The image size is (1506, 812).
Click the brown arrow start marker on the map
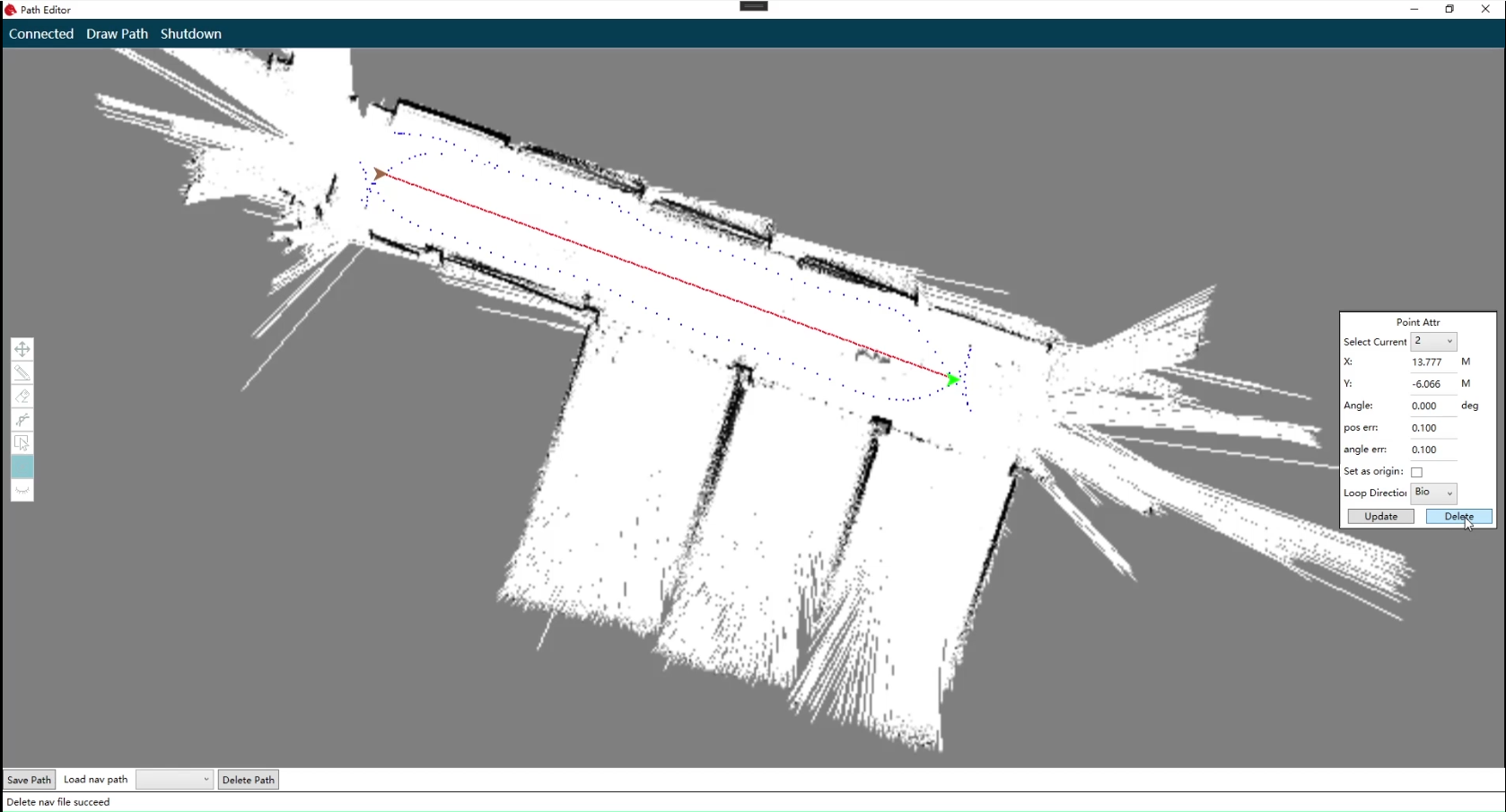click(x=381, y=173)
